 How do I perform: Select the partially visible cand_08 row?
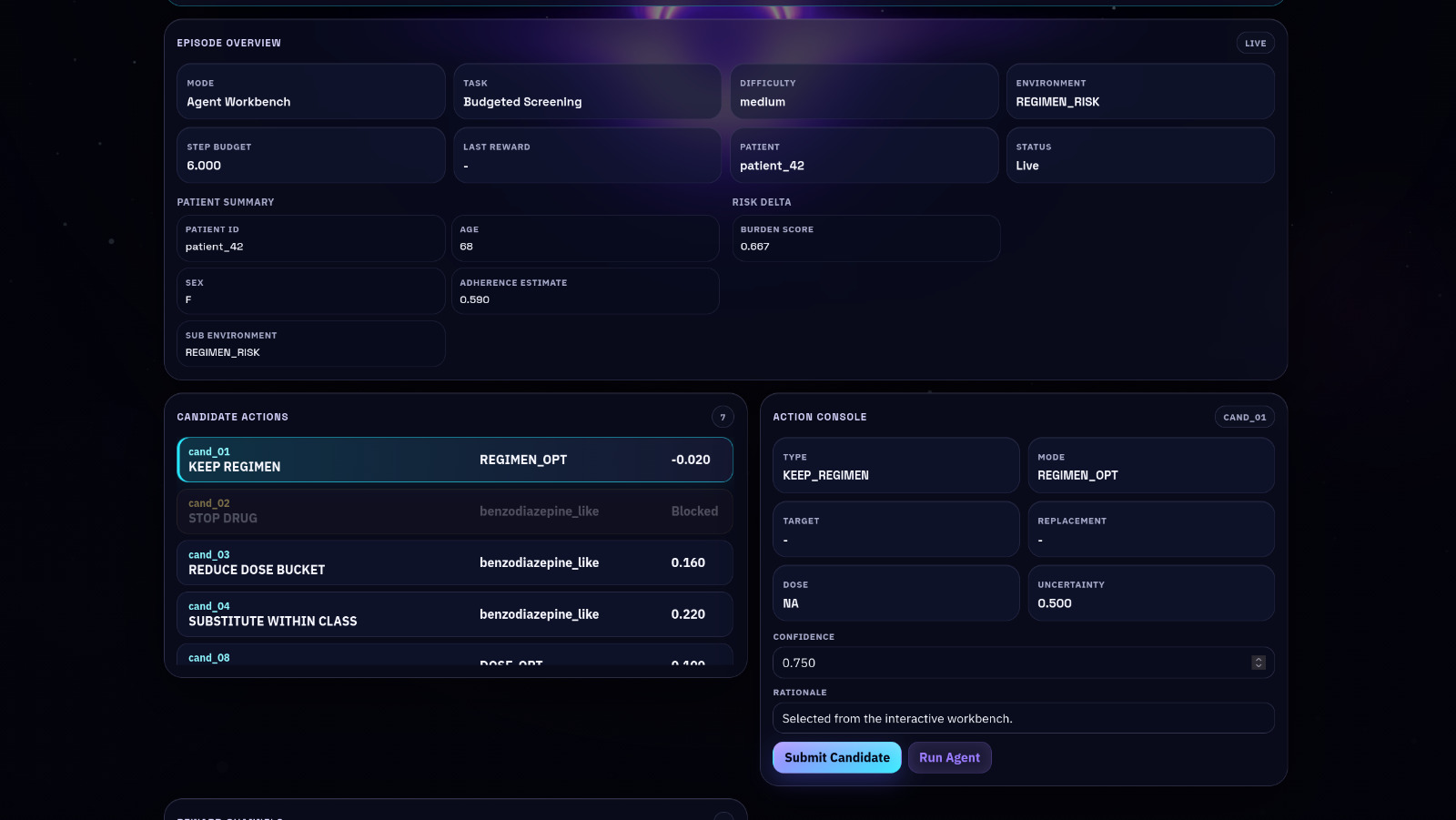[455, 654]
